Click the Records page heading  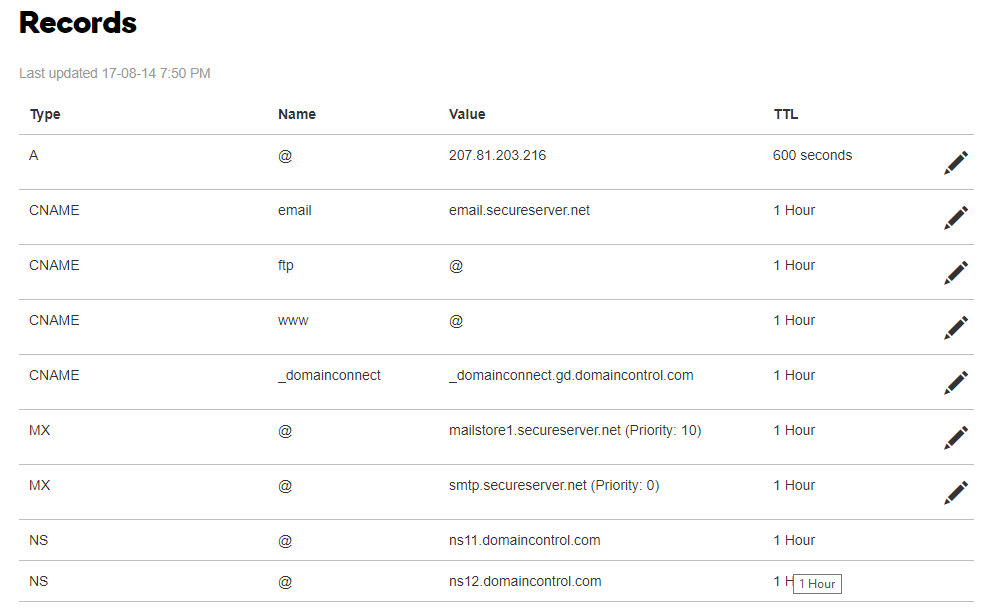pyautogui.click(x=77, y=23)
